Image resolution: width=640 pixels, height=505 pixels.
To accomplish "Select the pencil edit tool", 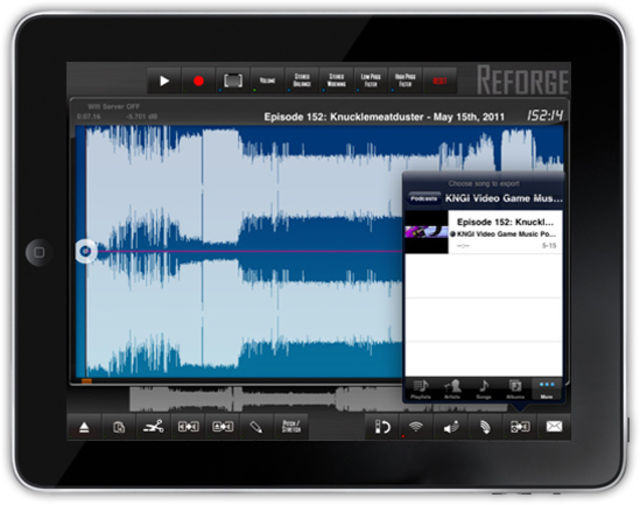I will click(257, 427).
